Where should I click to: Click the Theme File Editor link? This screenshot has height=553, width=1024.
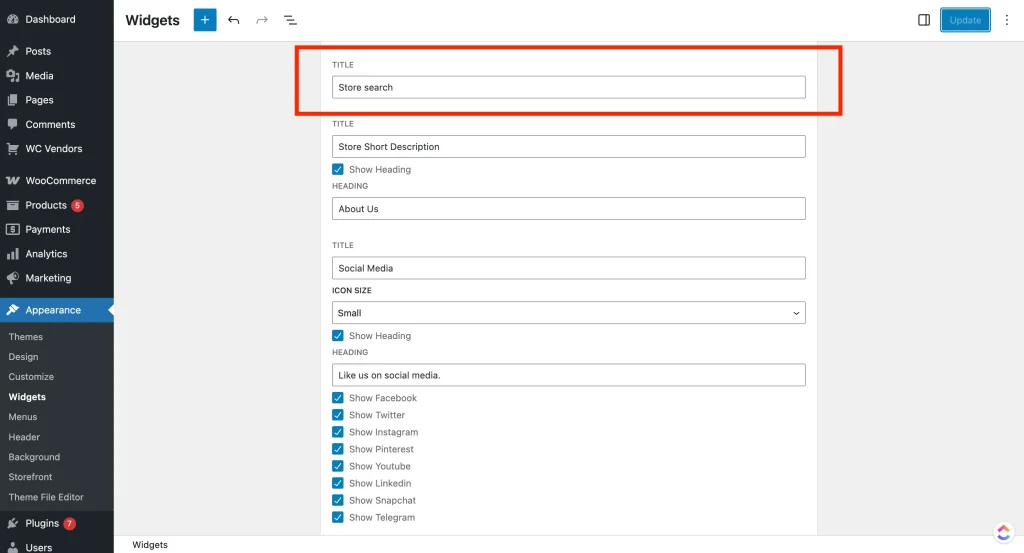[46, 497]
